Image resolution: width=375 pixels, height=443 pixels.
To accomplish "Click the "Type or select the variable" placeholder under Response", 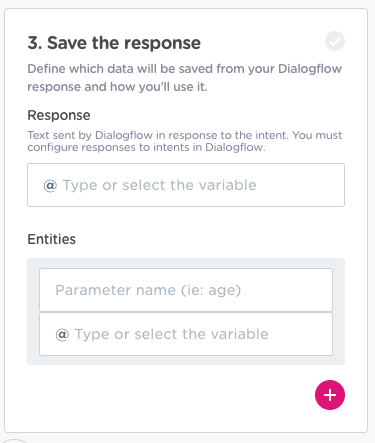I will [x=159, y=185].
